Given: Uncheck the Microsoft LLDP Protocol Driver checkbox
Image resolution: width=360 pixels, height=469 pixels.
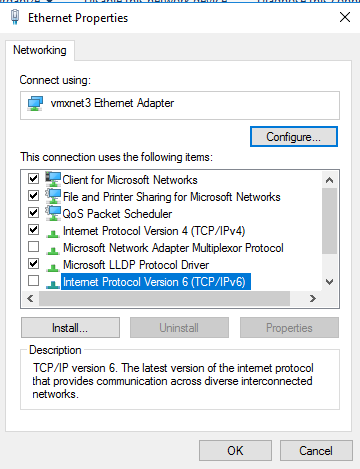Looking at the screenshot, I should (33, 264).
